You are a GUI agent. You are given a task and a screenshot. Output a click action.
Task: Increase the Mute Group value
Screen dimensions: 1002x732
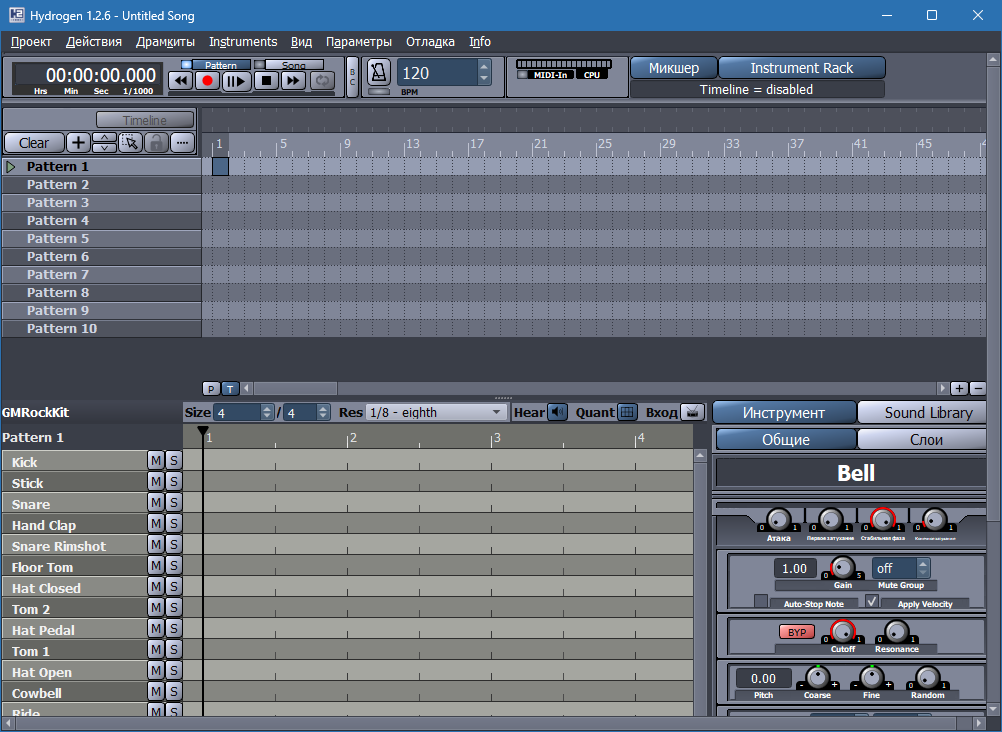click(923, 563)
